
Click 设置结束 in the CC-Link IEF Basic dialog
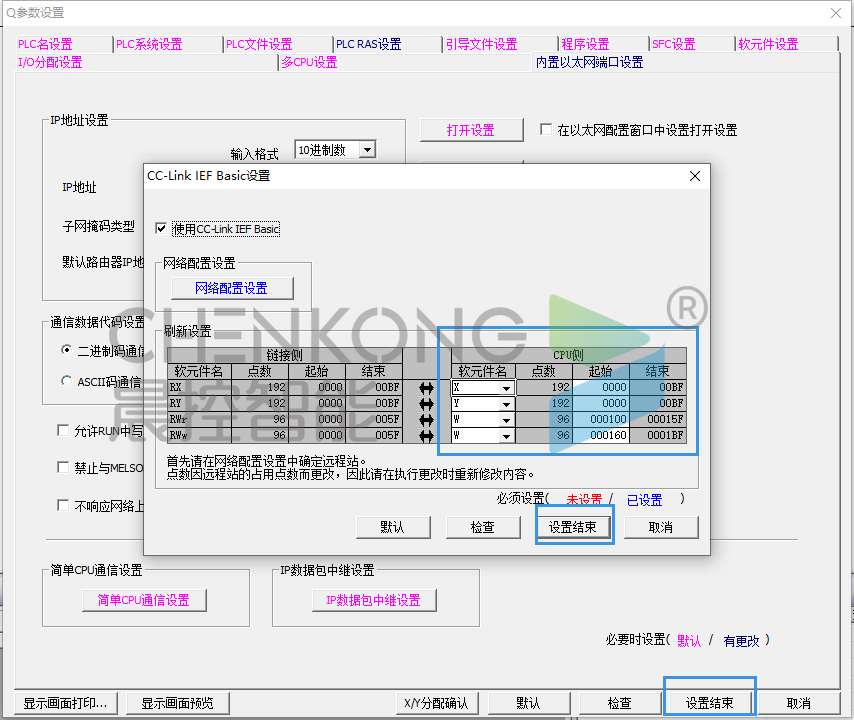(573, 527)
